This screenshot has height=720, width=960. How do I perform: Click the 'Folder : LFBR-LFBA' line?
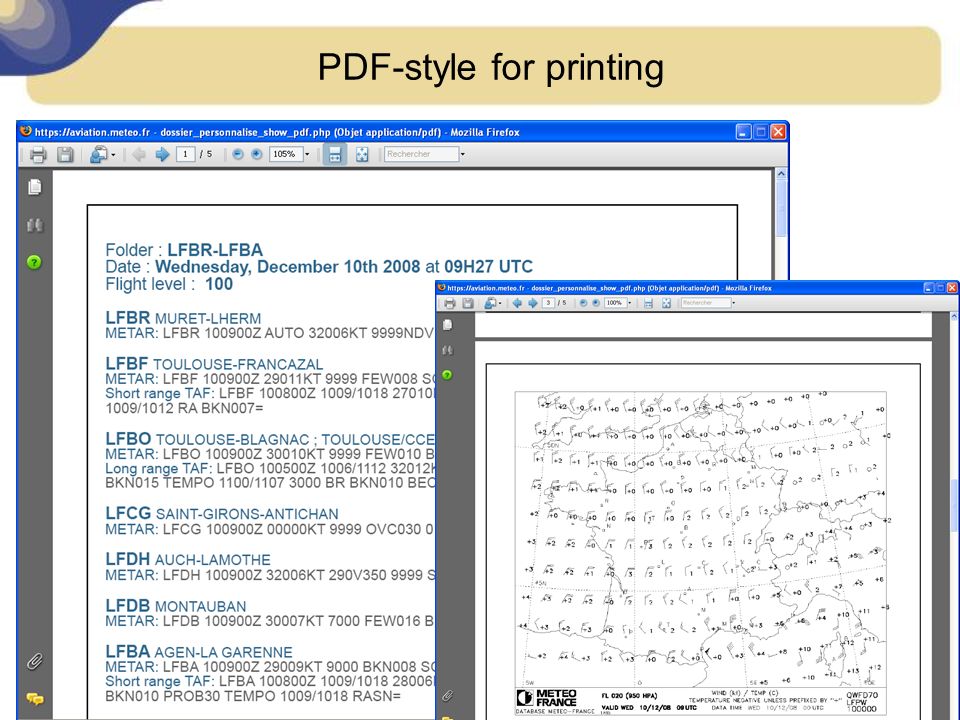184,250
